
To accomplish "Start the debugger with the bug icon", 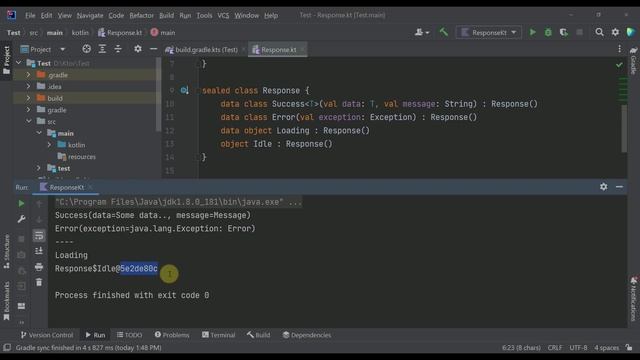I will pyautogui.click(x=548, y=32).
